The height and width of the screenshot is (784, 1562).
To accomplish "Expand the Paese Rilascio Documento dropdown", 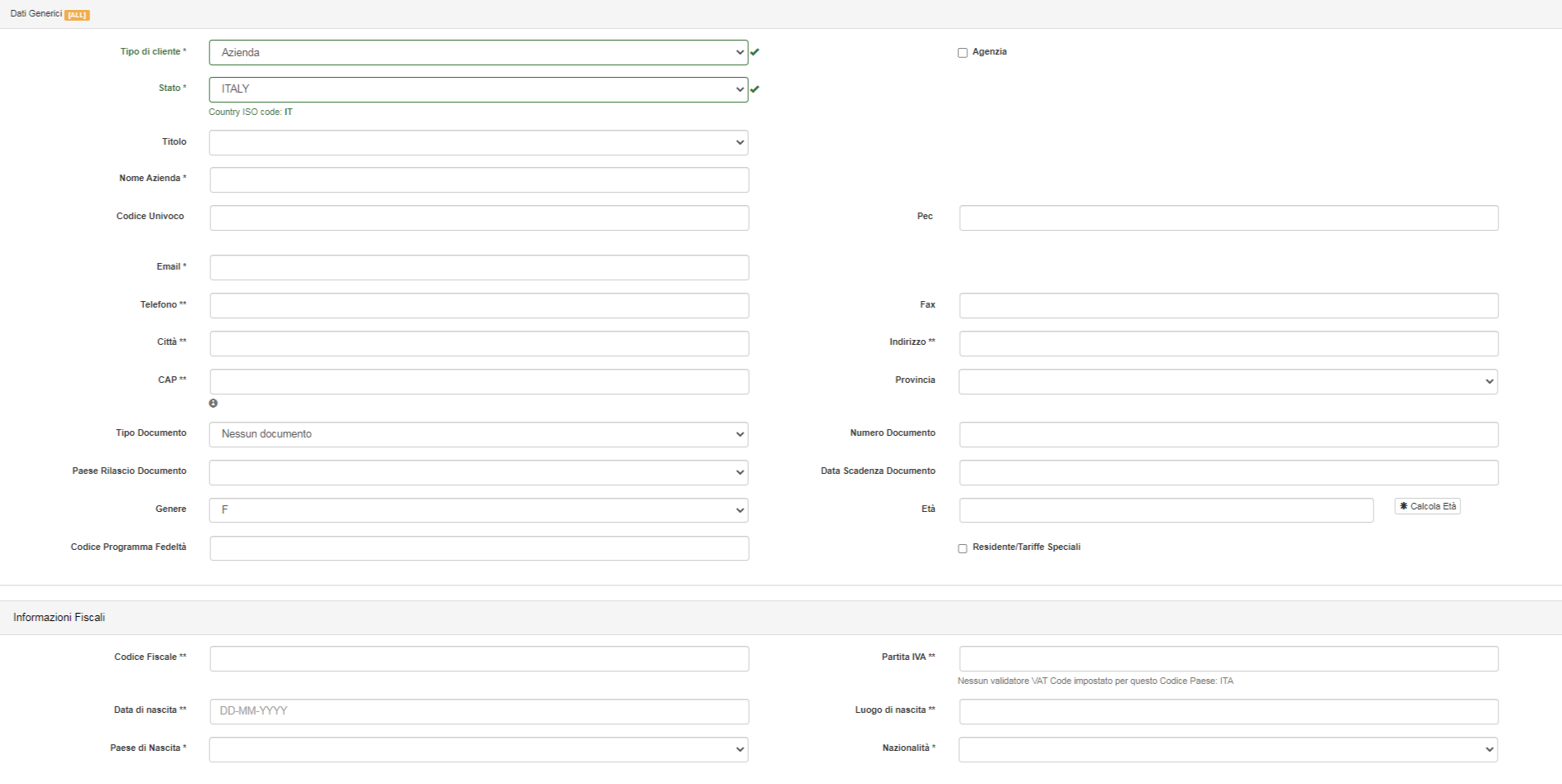I will pos(478,472).
